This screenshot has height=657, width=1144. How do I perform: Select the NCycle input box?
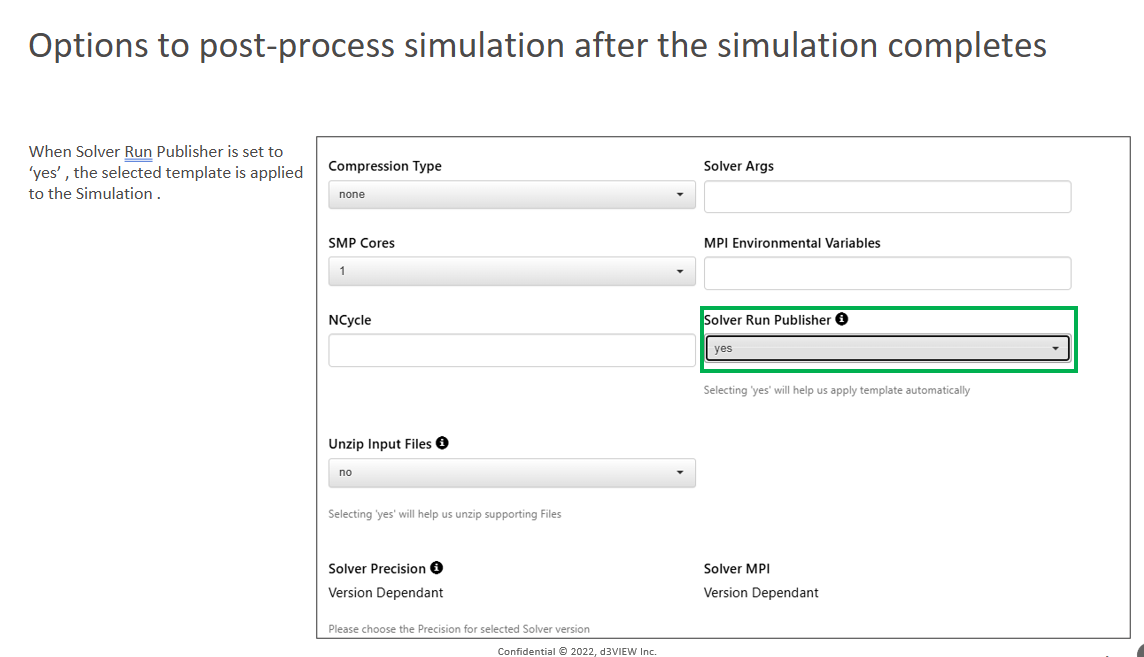click(511, 350)
